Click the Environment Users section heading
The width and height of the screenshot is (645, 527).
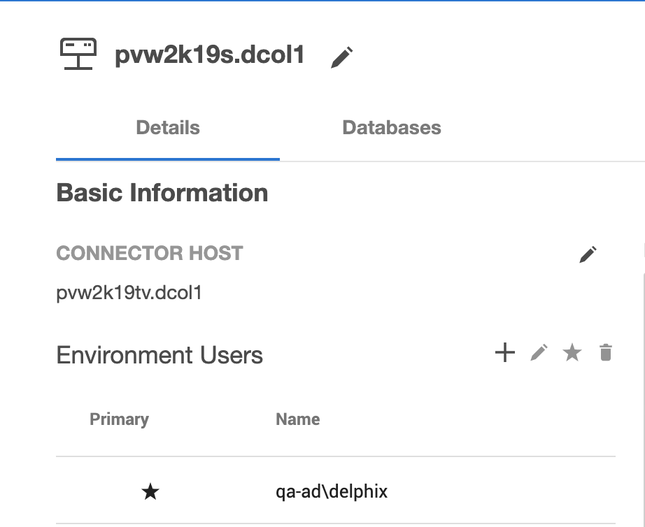click(x=159, y=355)
